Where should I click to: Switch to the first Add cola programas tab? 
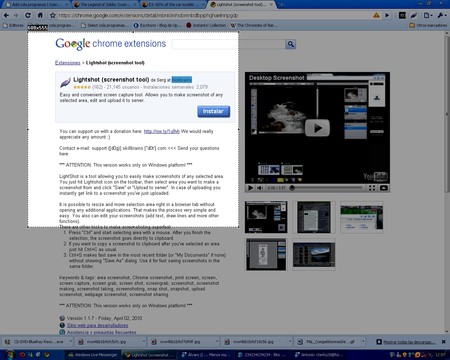coord(35,5)
